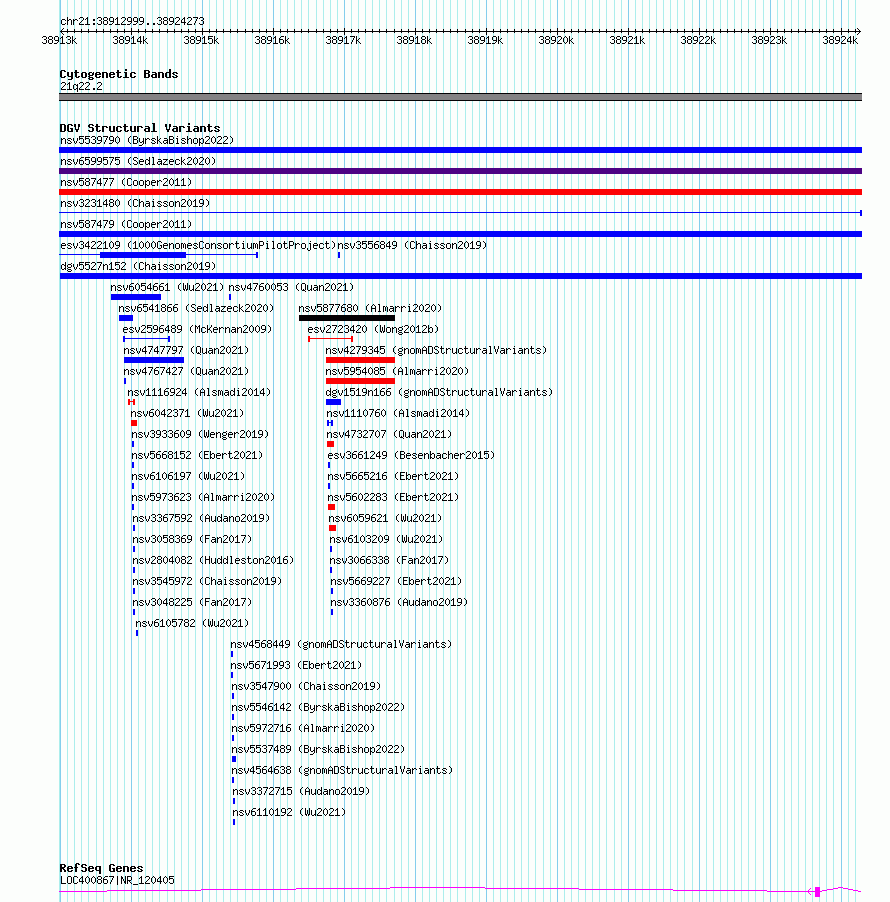Open the nsv1116924 (Alsmadi2014) label
Image resolution: width=890 pixels, height=902 pixels.
point(199,392)
